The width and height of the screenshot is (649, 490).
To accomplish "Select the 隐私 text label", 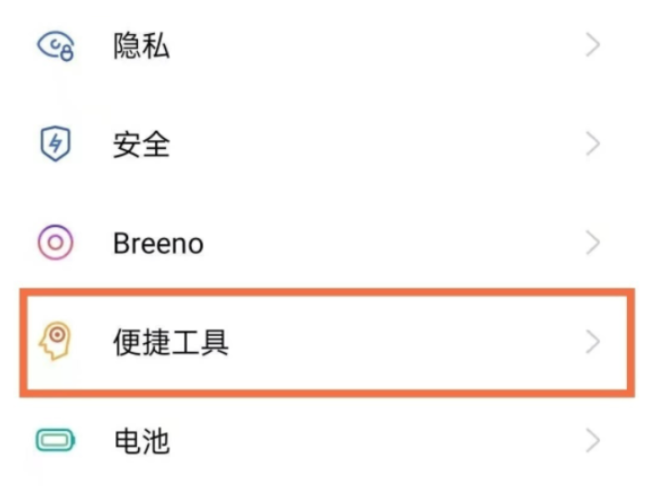I will pyautogui.click(x=141, y=46).
